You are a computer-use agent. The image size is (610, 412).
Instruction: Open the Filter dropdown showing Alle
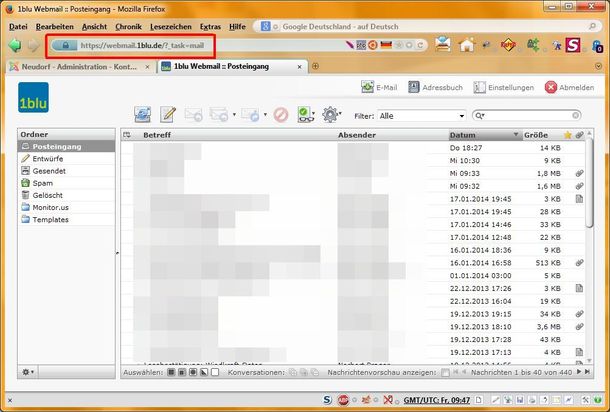click(421, 116)
